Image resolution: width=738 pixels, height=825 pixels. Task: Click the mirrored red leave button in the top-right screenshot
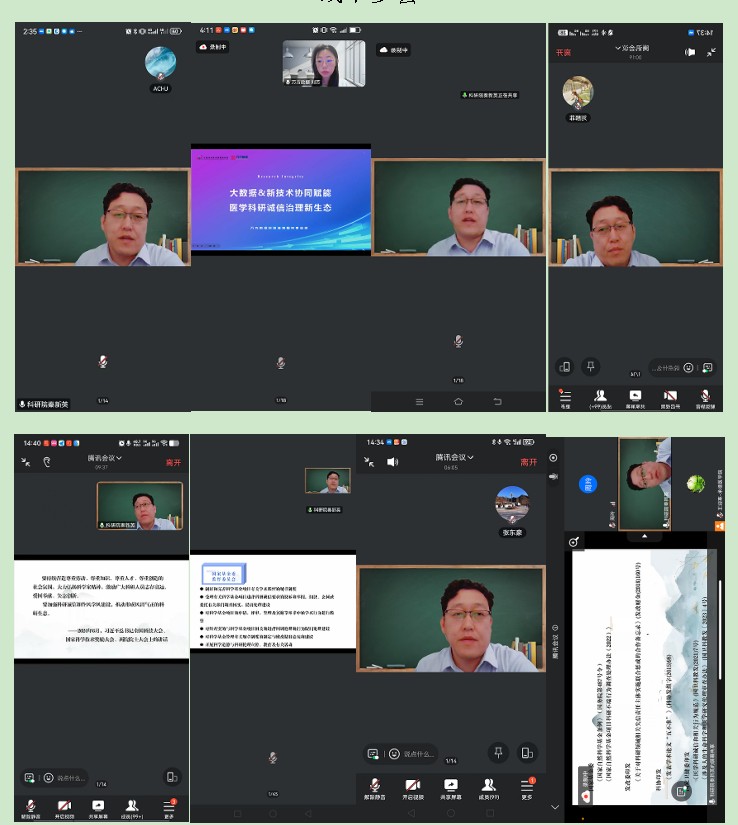[x=563, y=53]
